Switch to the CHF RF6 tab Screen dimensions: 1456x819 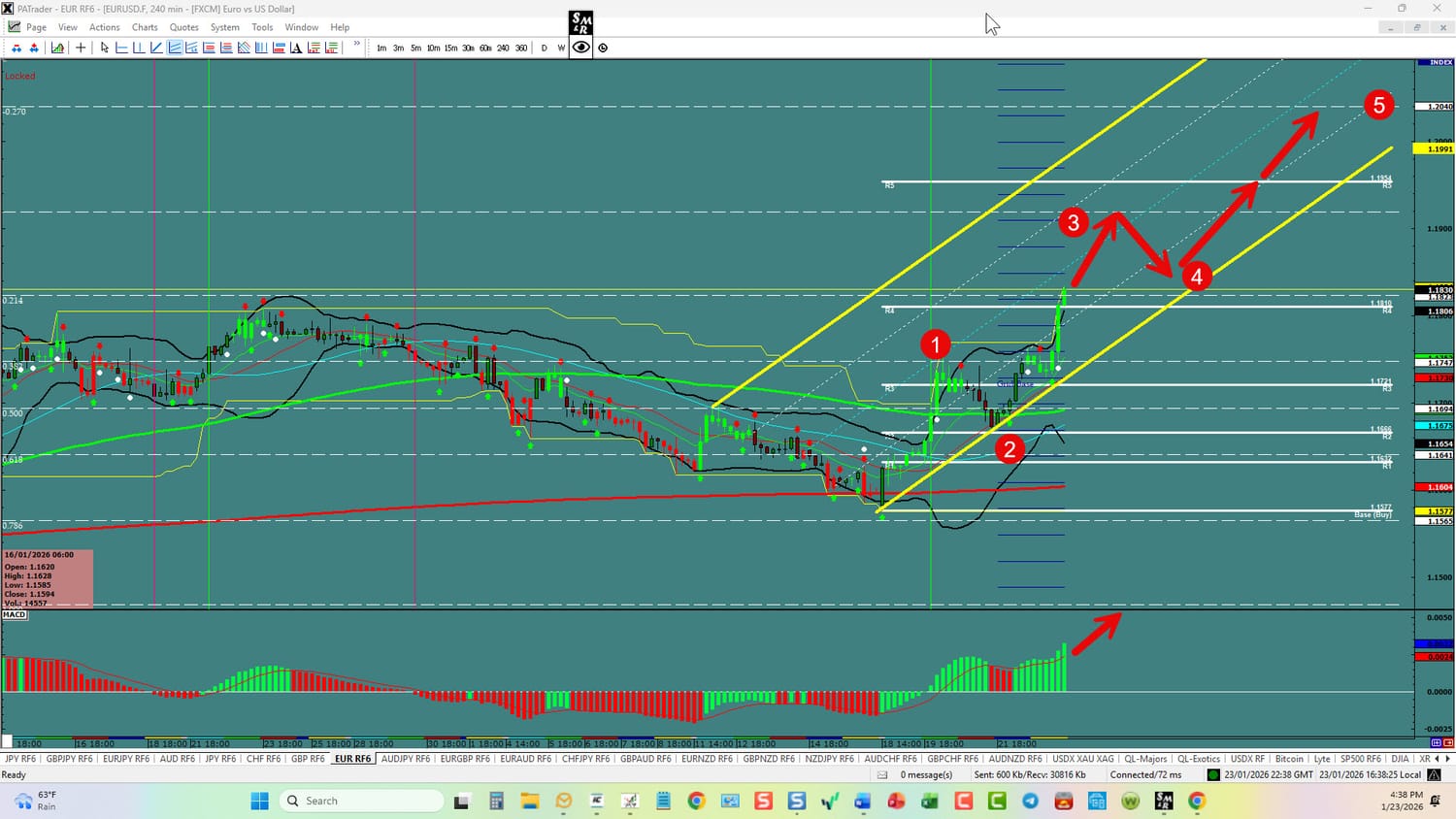pos(264,759)
